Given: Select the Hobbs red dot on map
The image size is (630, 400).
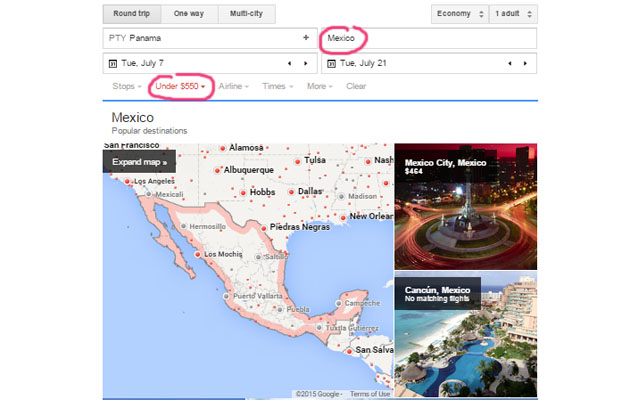Looking at the screenshot, I should click(243, 193).
